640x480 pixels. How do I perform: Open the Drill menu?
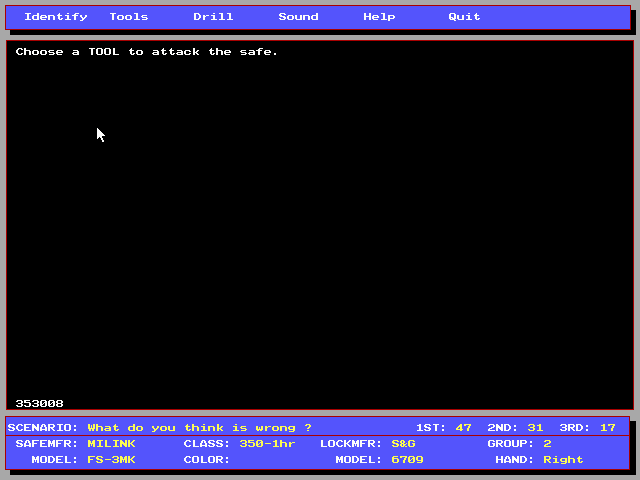click(213, 17)
